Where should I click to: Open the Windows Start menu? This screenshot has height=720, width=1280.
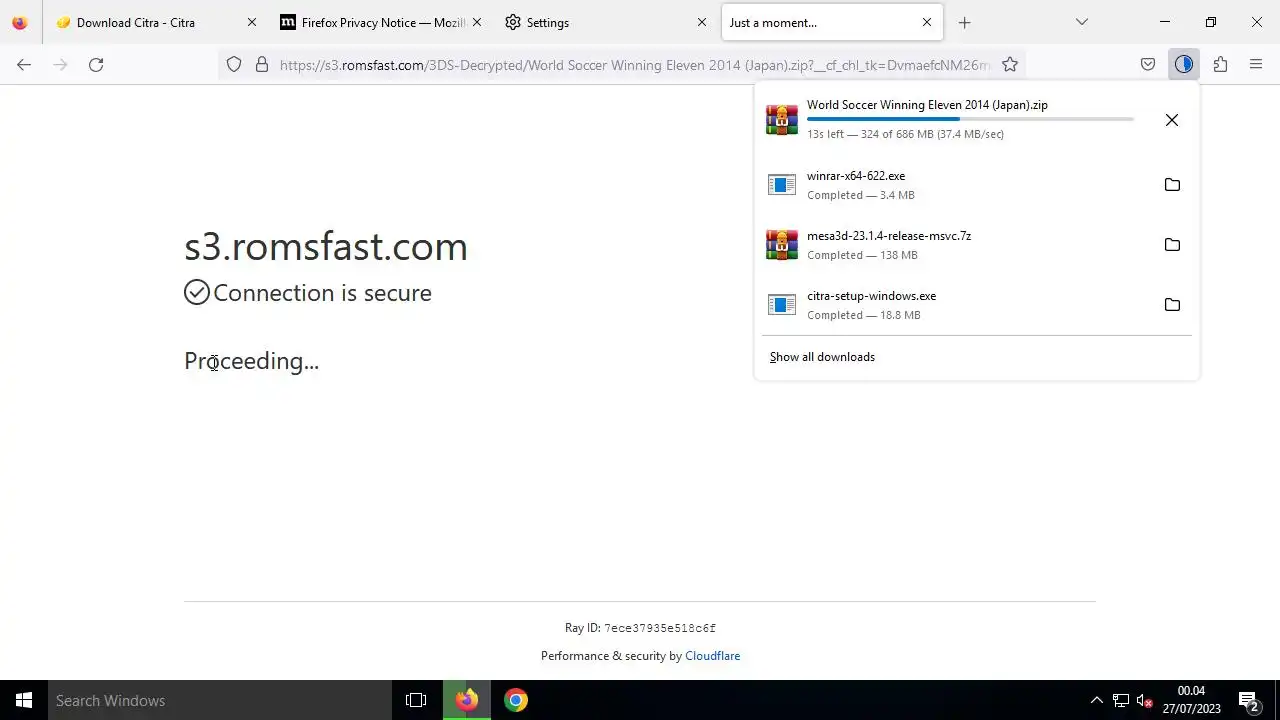pyautogui.click(x=24, y=700)
